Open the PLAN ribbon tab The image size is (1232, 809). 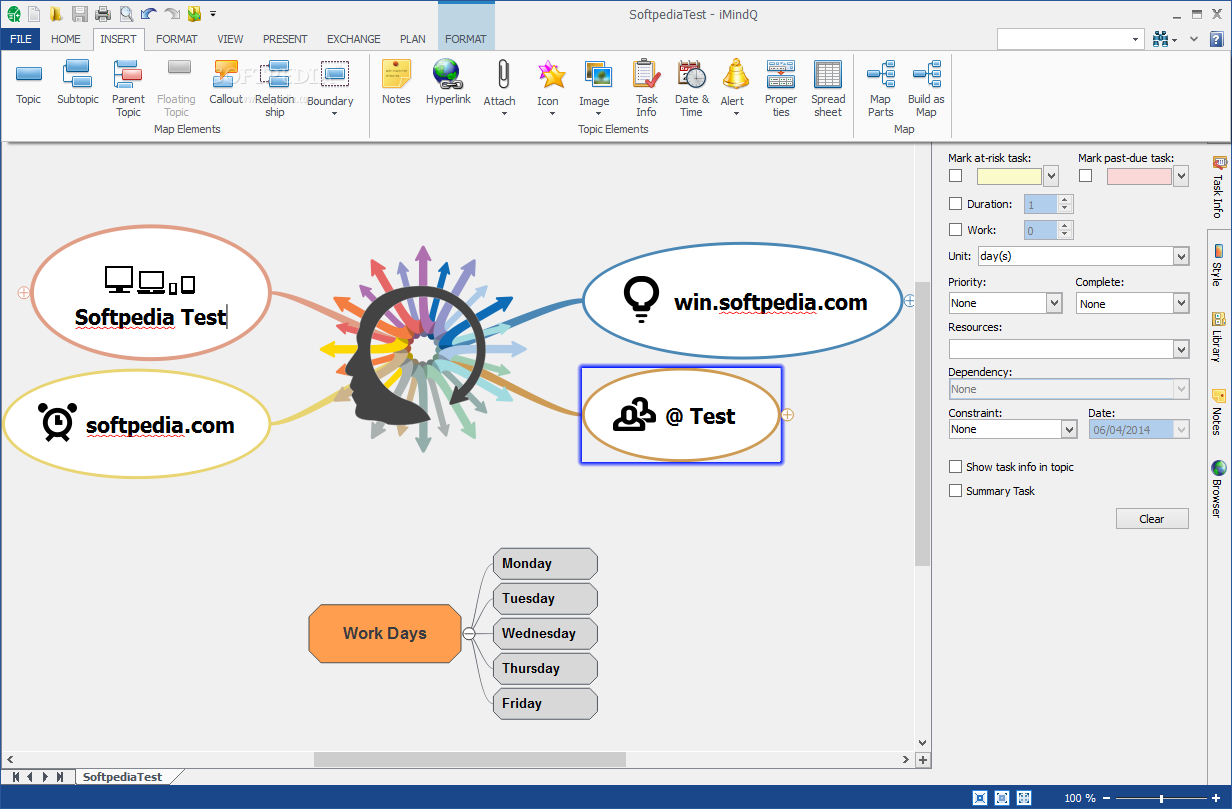pos(413,39)
